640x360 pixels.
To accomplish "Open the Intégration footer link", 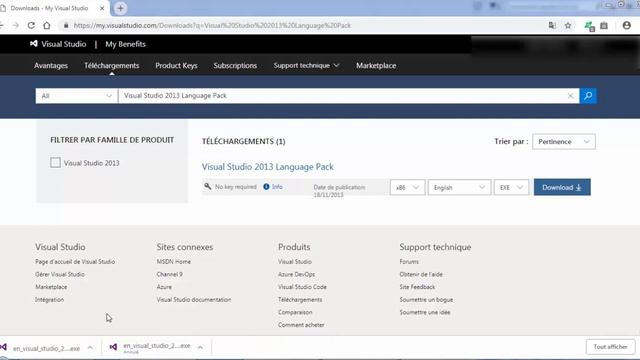I will point(49,300).
